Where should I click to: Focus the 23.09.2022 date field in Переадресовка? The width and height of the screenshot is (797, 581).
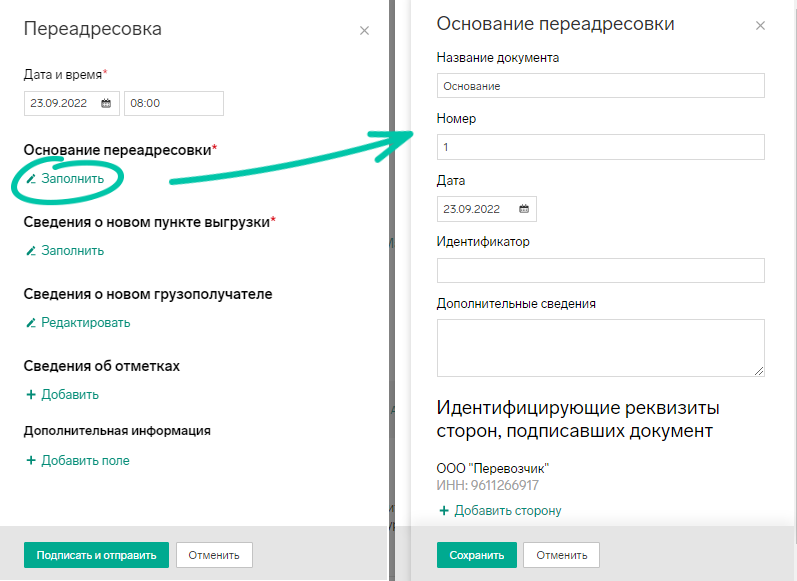72,103
